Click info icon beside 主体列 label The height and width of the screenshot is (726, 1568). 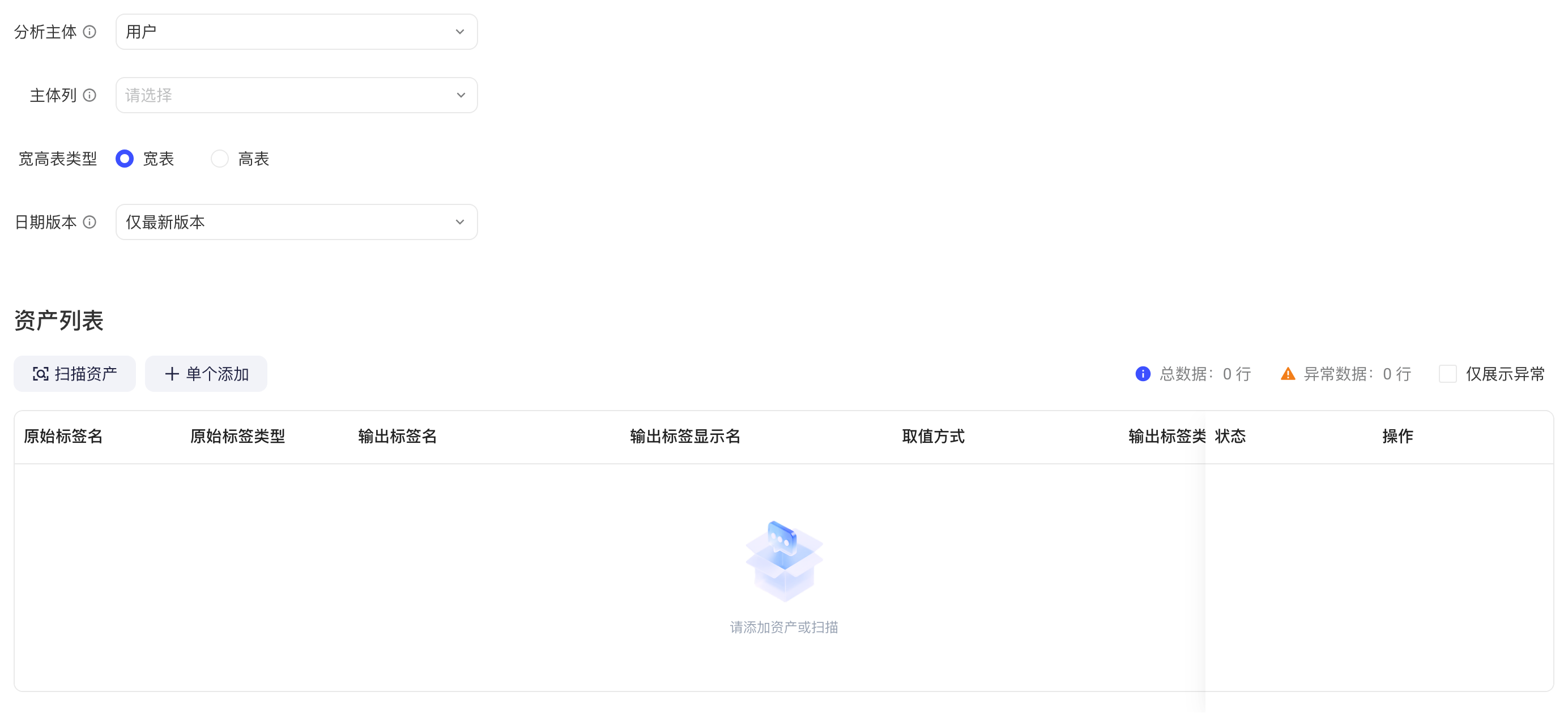pyautogui.click(x=90, y=95)
